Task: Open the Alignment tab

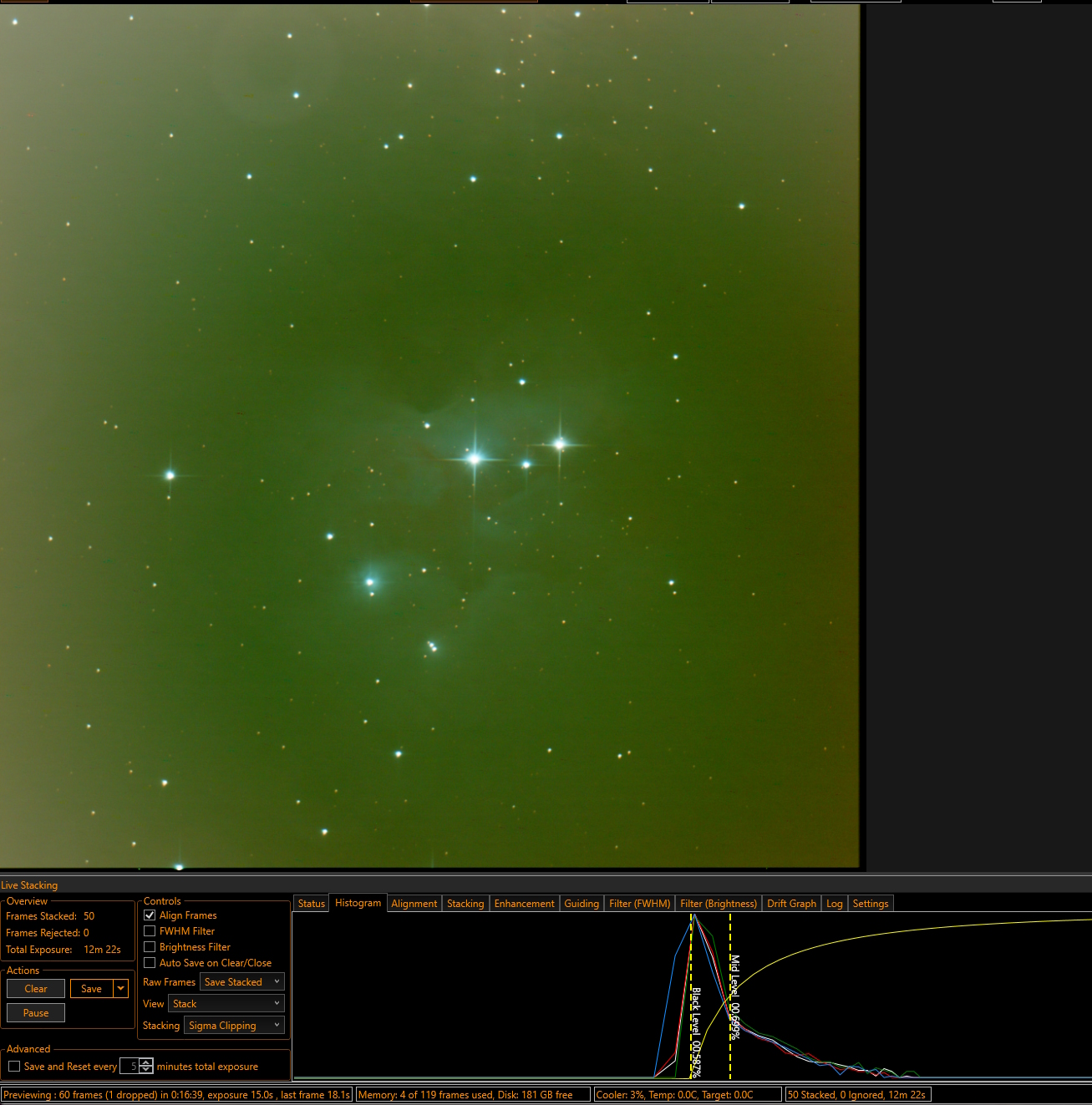Action: click(x=414, y=904)
